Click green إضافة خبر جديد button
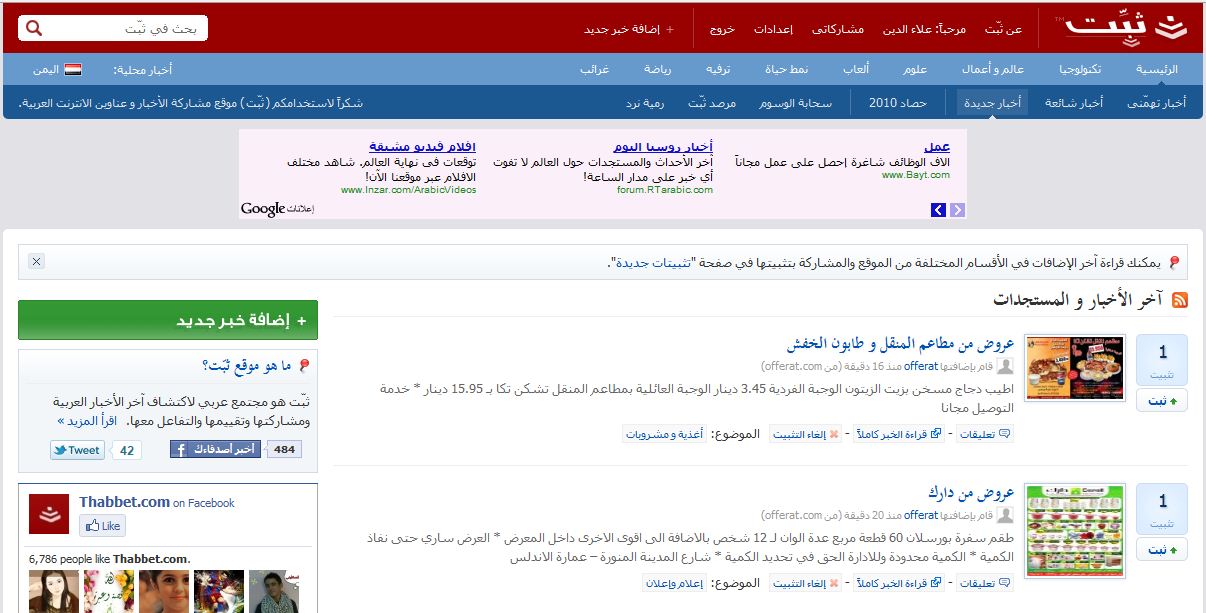 (x=168, y=320)
